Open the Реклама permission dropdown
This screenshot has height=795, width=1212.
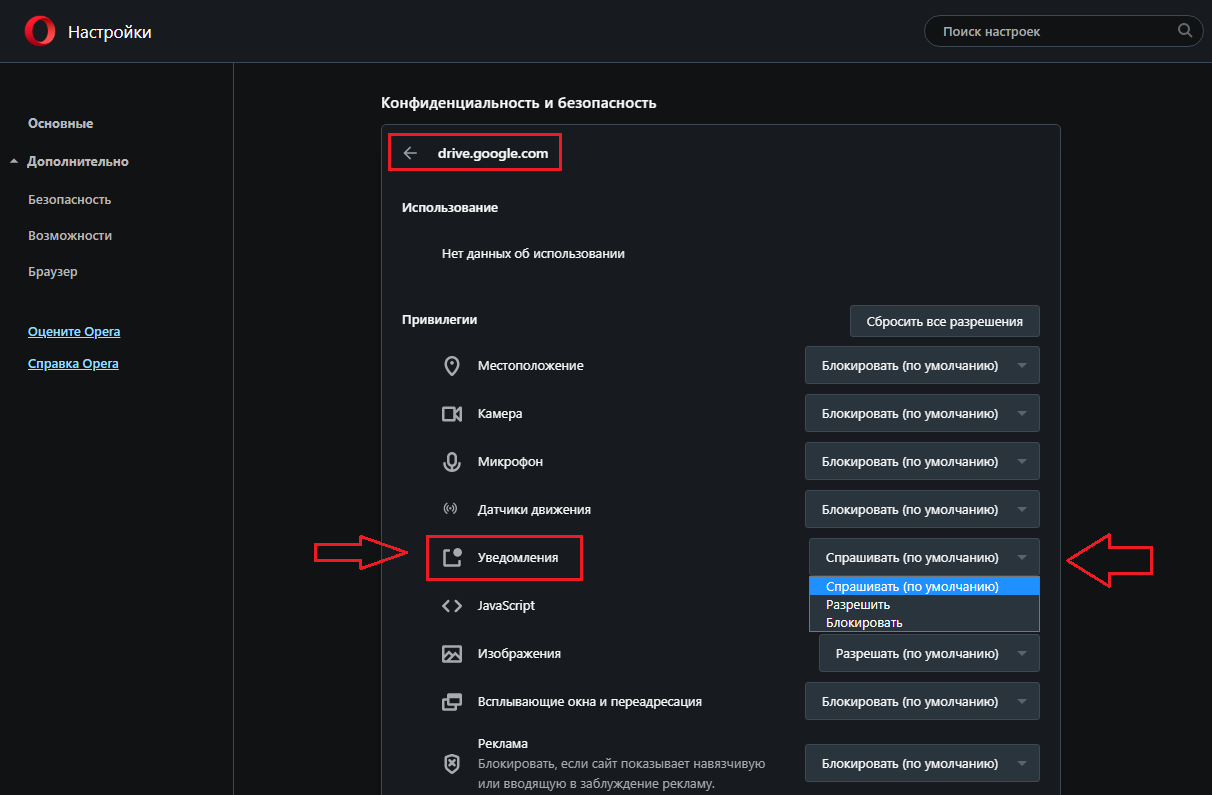click(x=922, y=763)
